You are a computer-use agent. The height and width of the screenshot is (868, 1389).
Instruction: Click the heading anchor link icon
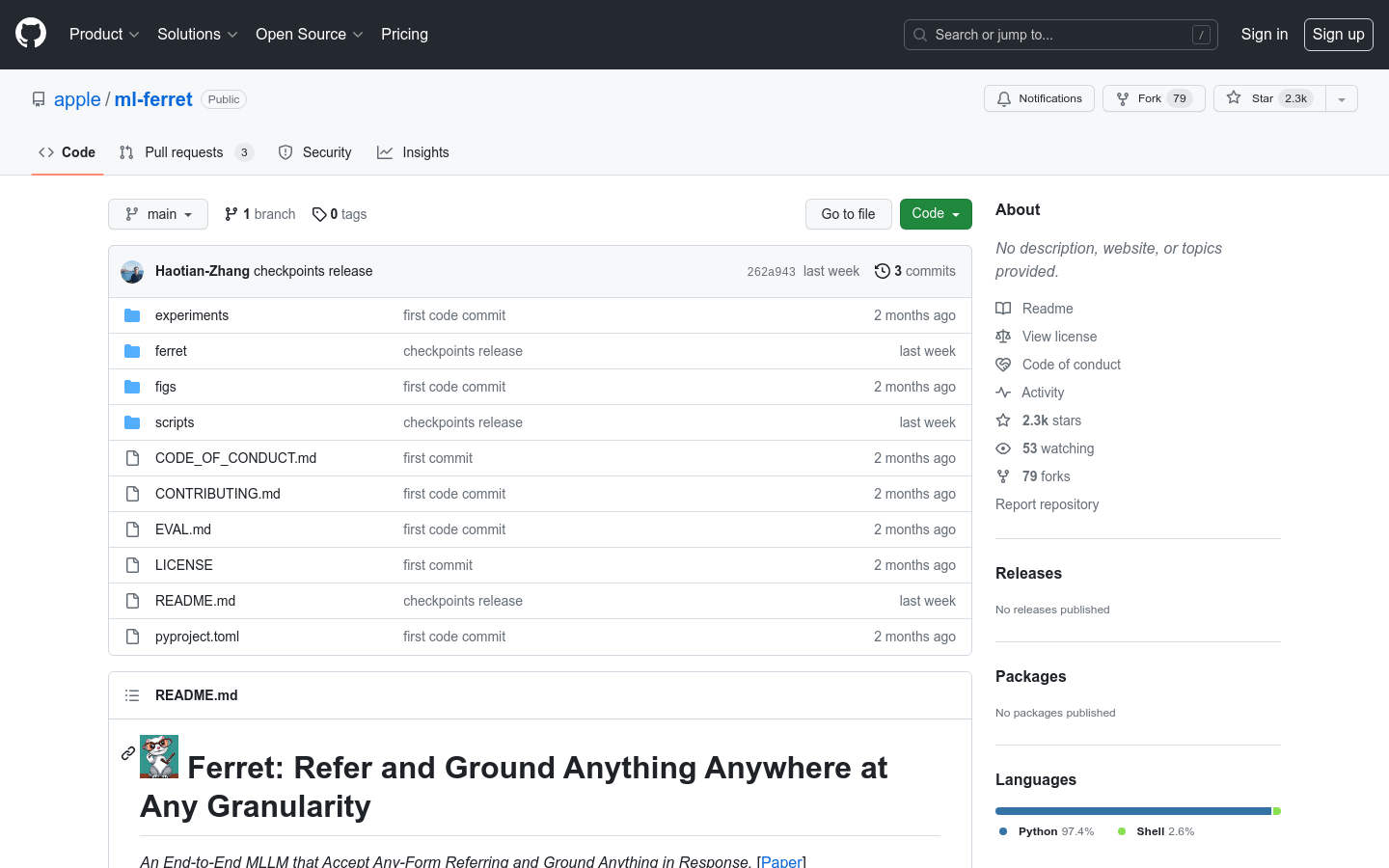[128, 753]
